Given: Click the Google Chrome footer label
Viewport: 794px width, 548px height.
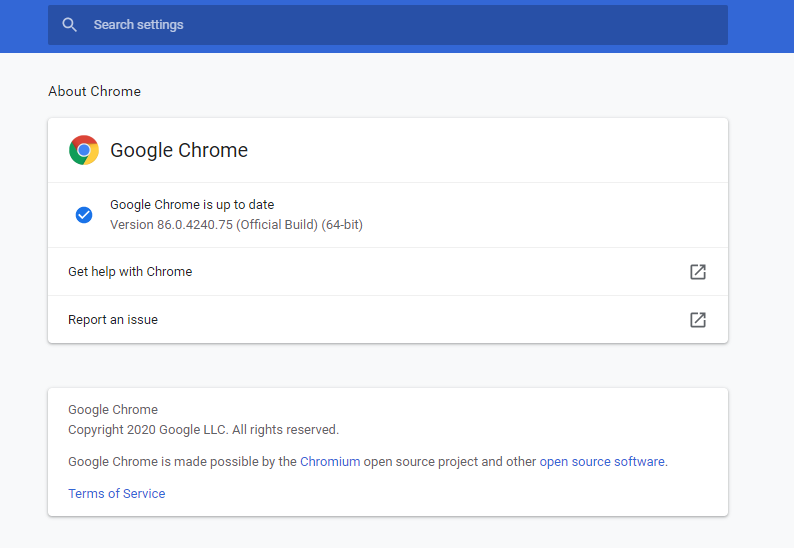Looking at the screenshot, I should click(x=113, y=410).
